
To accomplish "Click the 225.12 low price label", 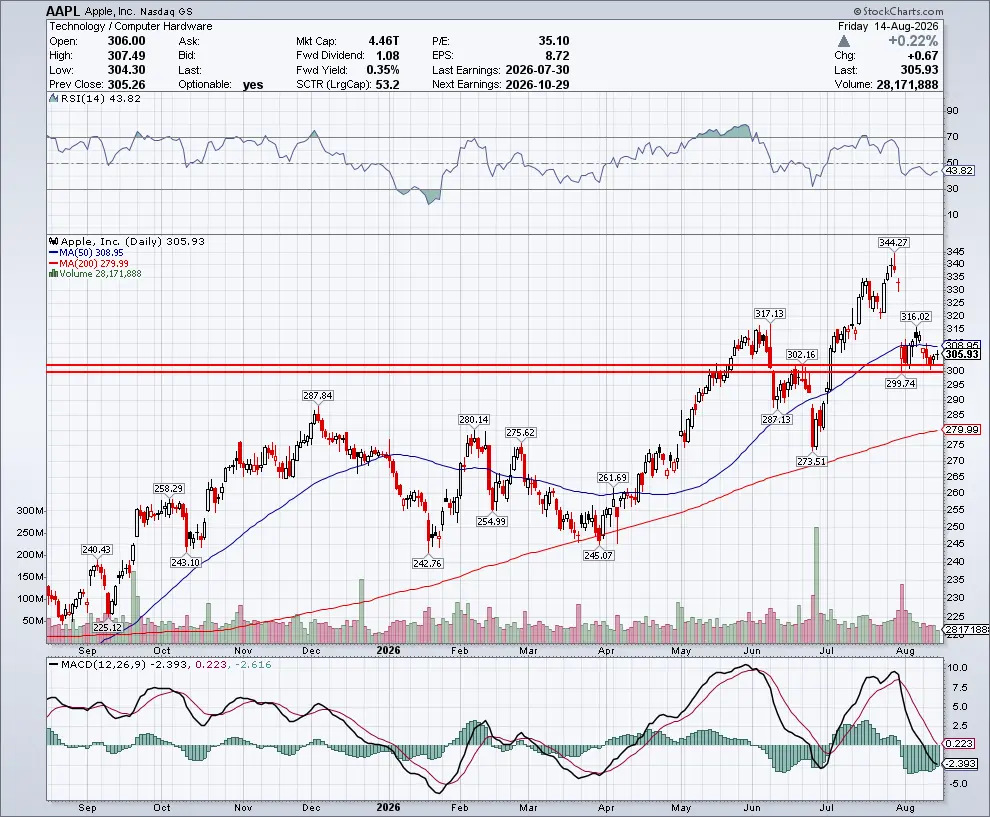I will 107,628.
